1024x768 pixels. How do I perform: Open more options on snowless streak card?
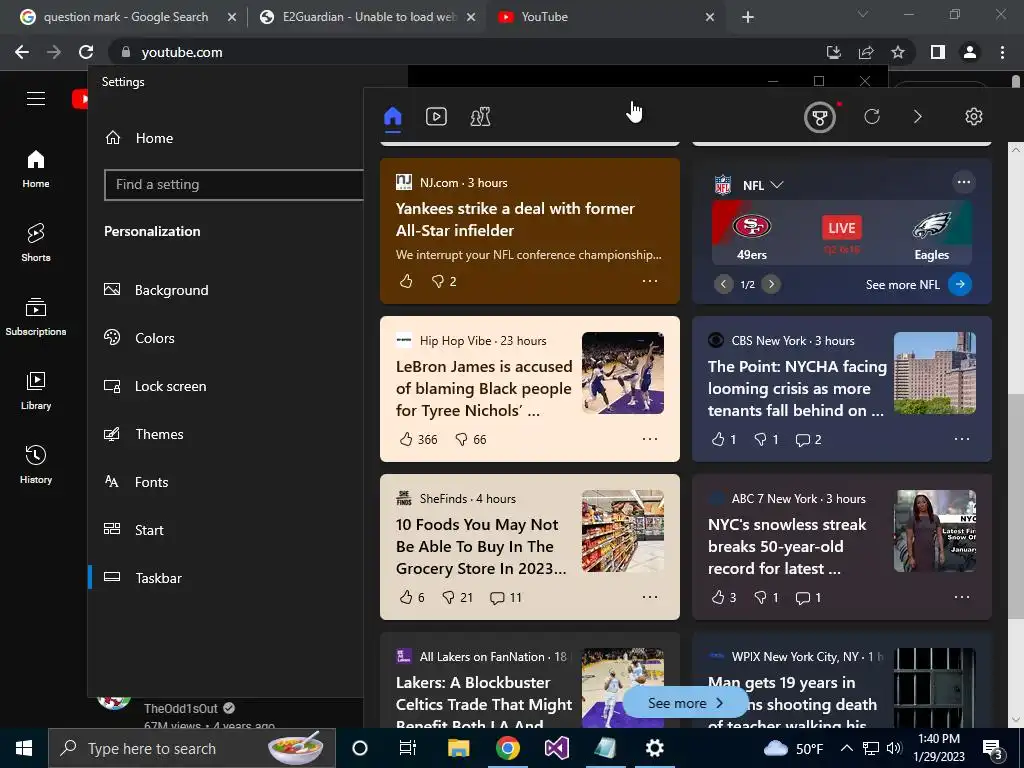pos(962,597)
